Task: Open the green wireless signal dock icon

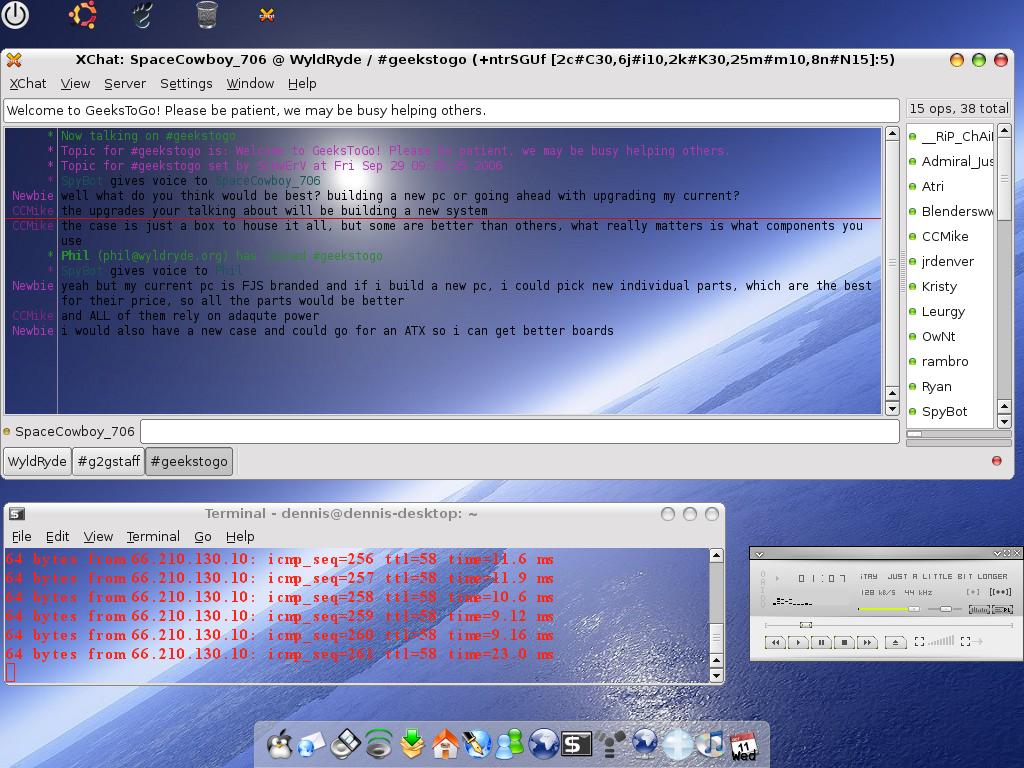Action: [x=379, y=744]
